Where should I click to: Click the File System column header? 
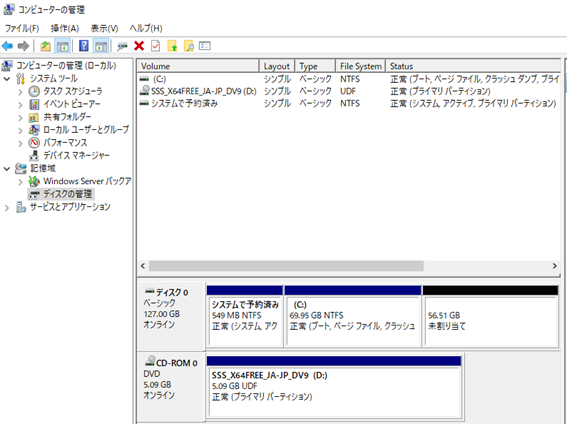(x=361, y=66)
